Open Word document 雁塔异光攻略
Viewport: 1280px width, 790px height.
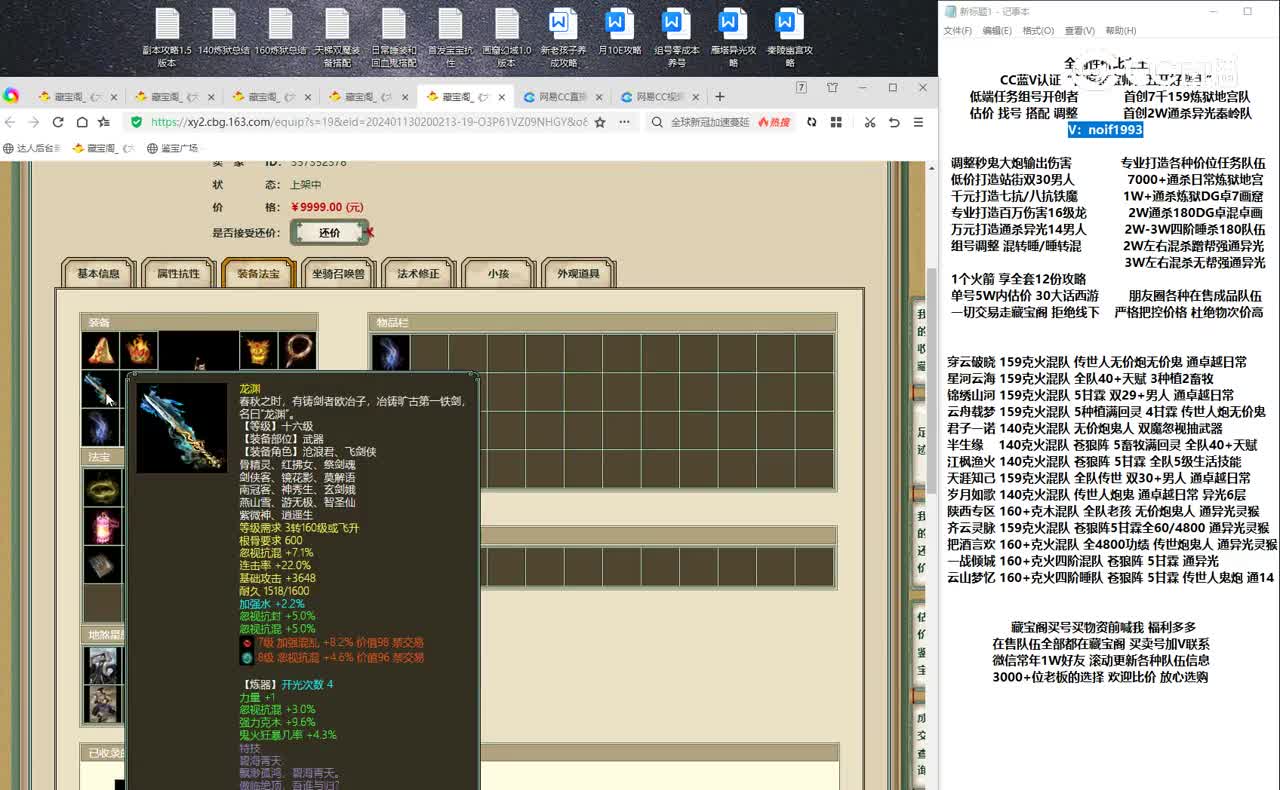(733, 38)
